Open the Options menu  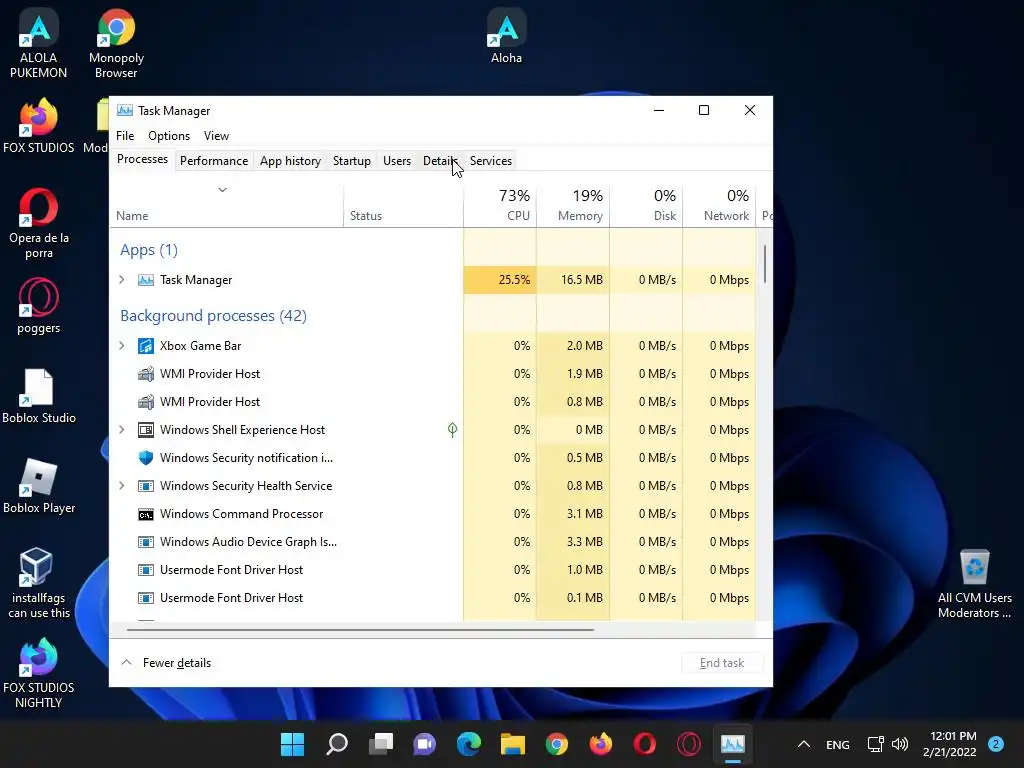click(x=168, y=136)
